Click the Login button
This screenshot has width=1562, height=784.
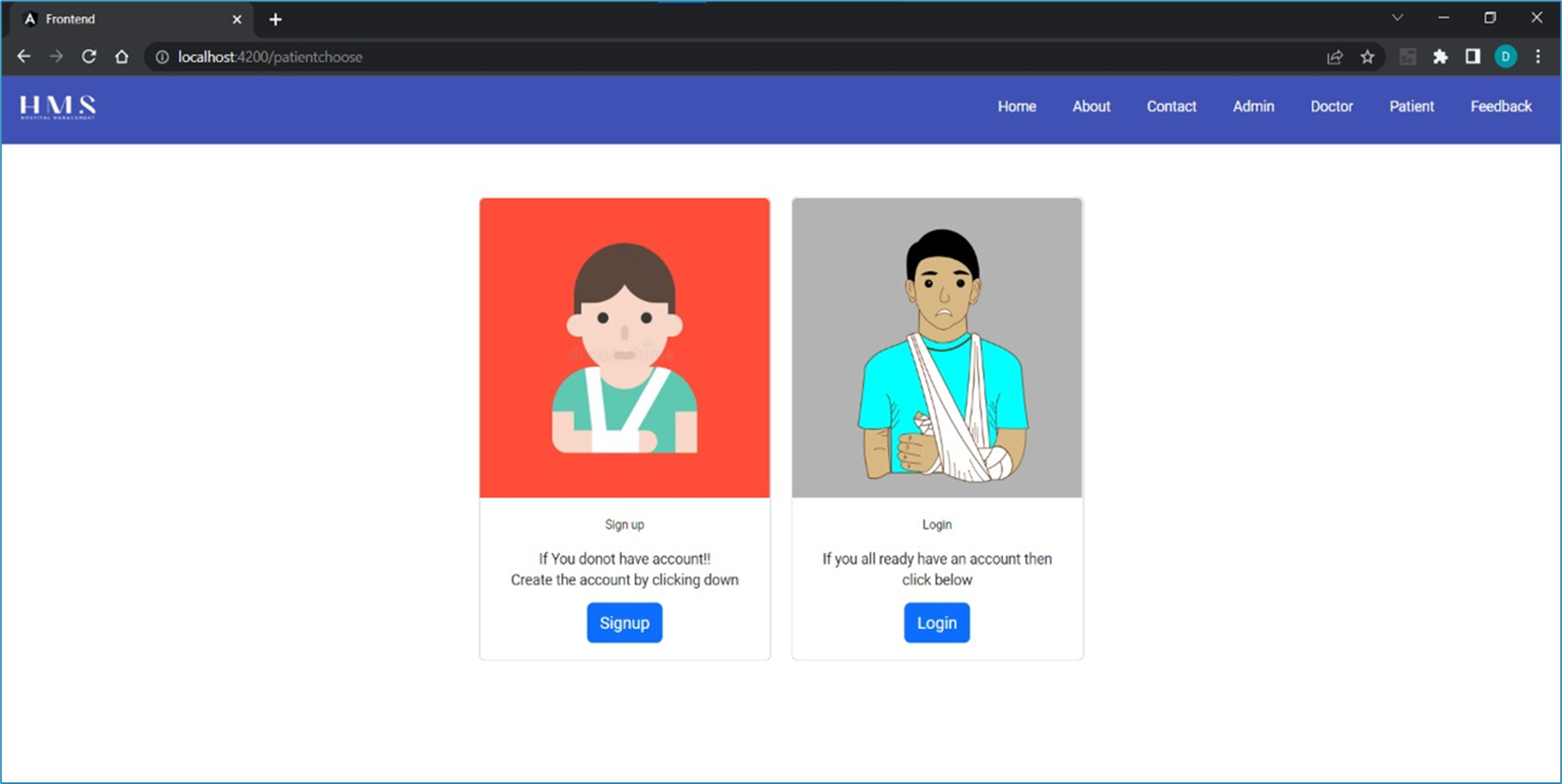coord(936,622)
